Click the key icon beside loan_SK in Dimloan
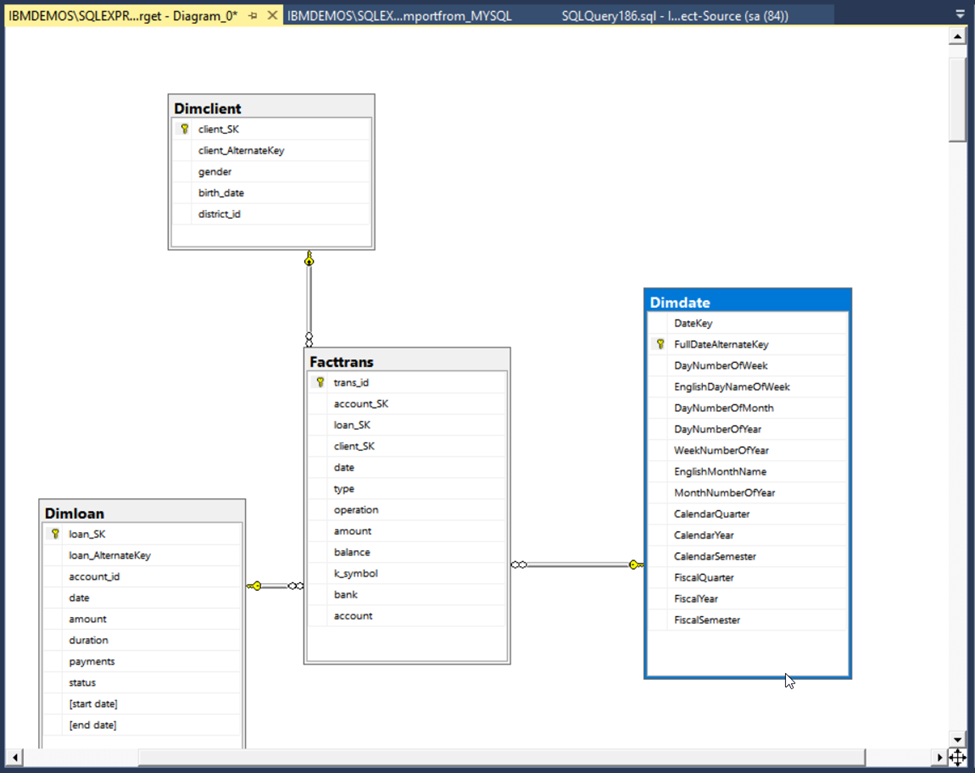975x773 pixels. point(54,533)
